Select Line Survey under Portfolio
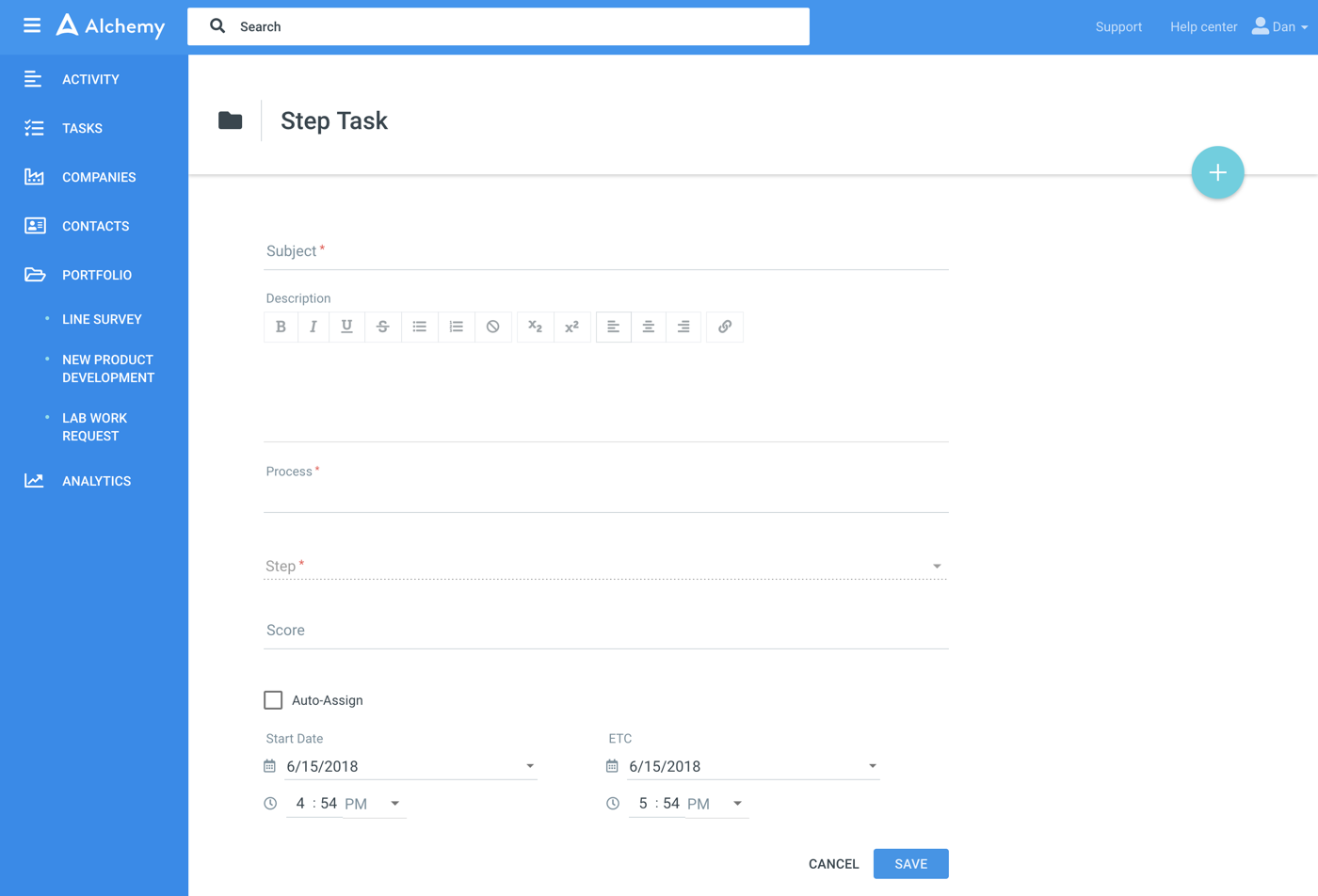Viewport: 1318px width, 896px height. tap(102, 319)
